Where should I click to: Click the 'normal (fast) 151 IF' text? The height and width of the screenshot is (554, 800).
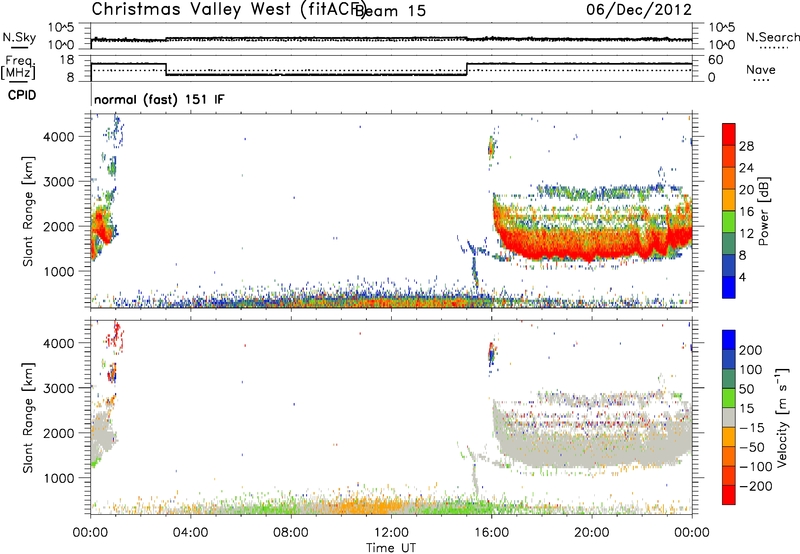(x=159, y=99)
